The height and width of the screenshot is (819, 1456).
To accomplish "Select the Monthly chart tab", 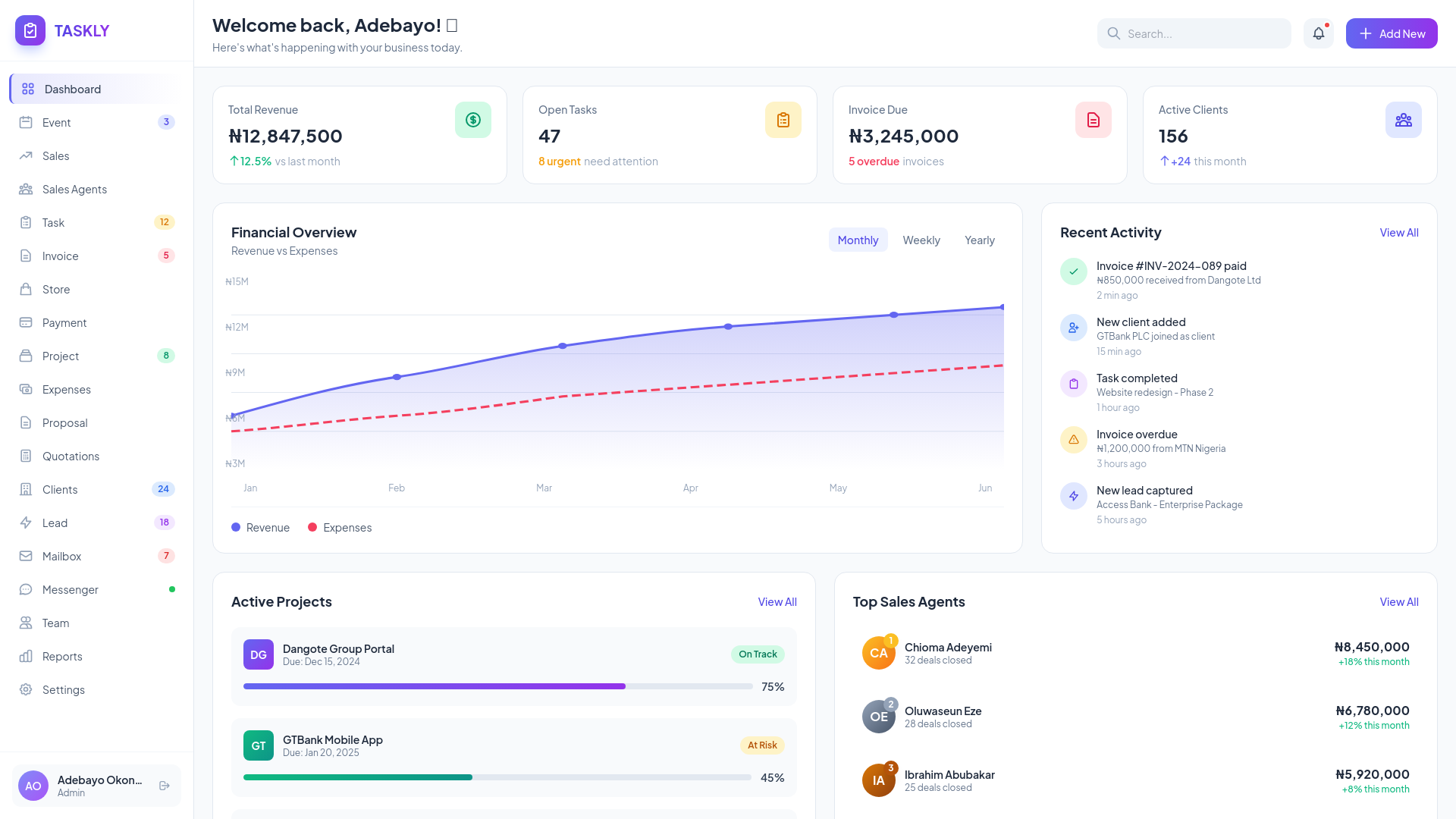I will click(x=858, y=240).
